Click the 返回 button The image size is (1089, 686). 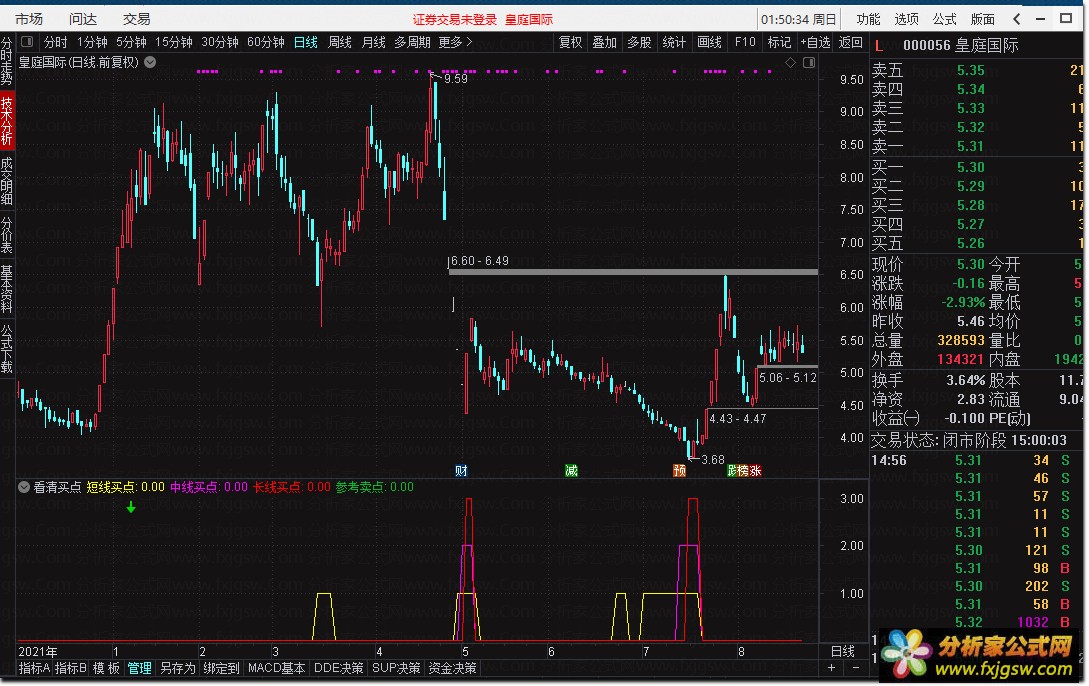click(850, 42)
